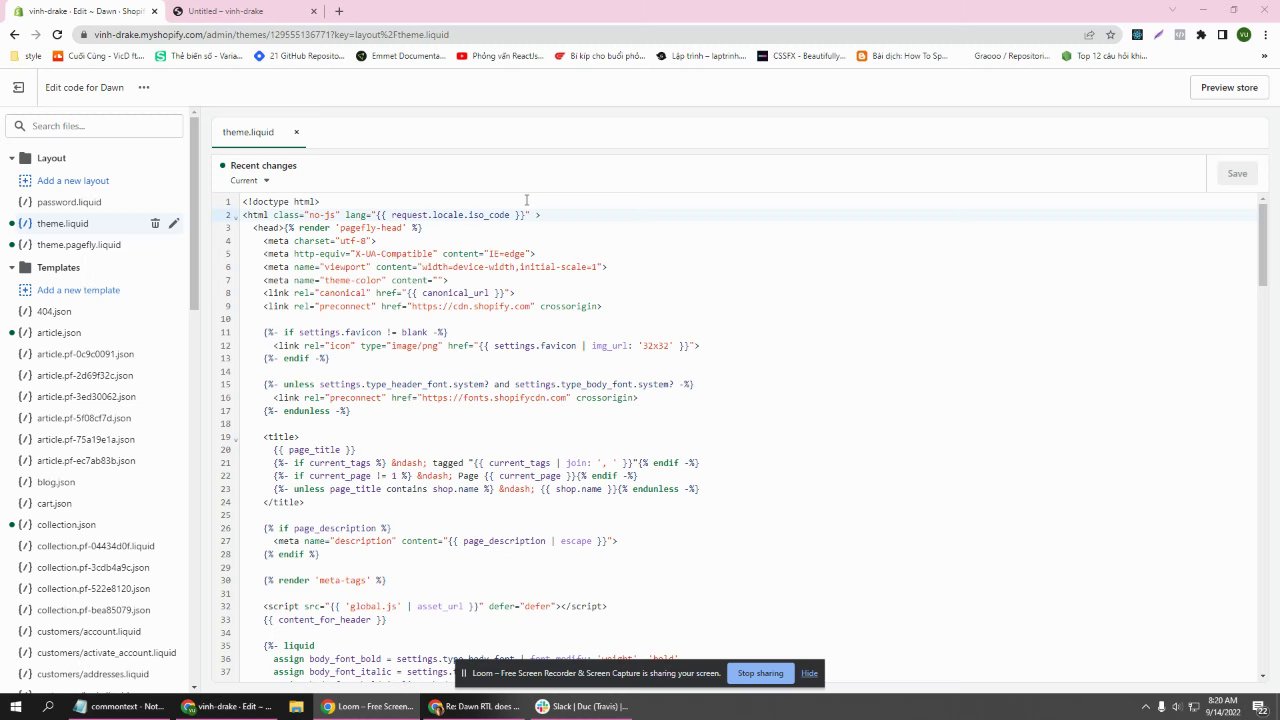Click the file sidebar scrollbar
The height and width of the screenshot is (720, 1280).
coord(194,215)
